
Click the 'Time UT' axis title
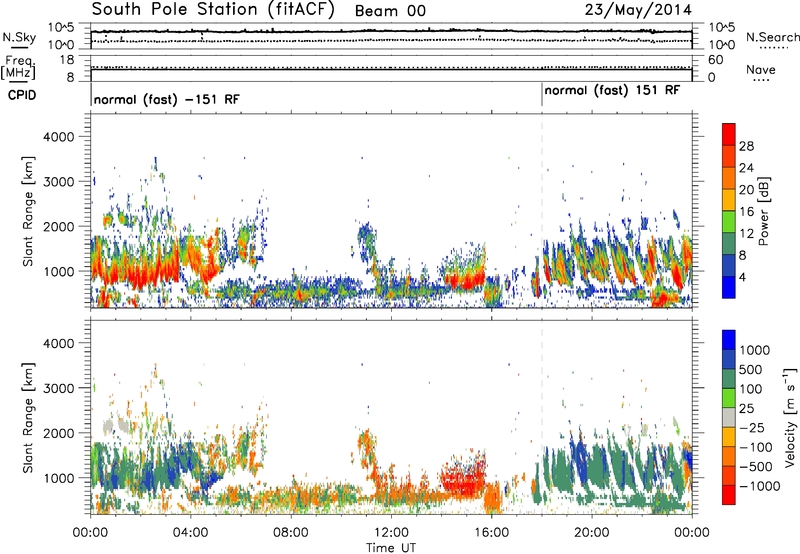point(391,548)
